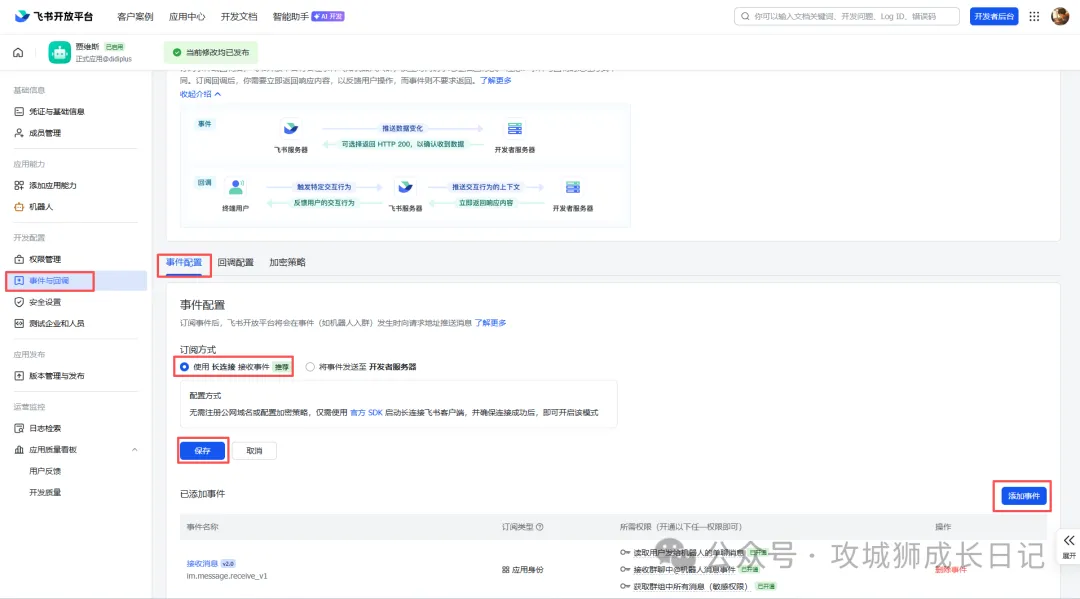Image resolution: width=1080 pixels, height=599 pixels.
Task: Open the apps grid icon at top right
Action: click(x=1034, y=17)
